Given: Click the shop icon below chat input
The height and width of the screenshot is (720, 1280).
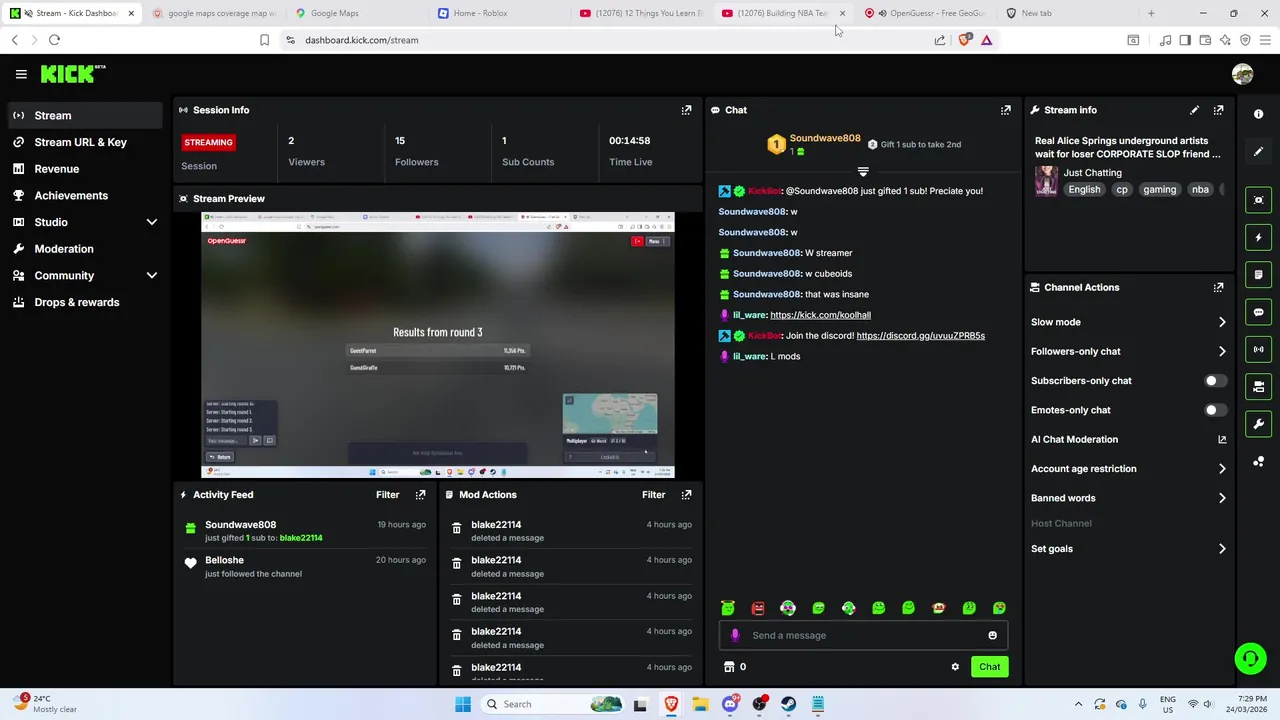Looking at the screenshot, I should [729, 667].
